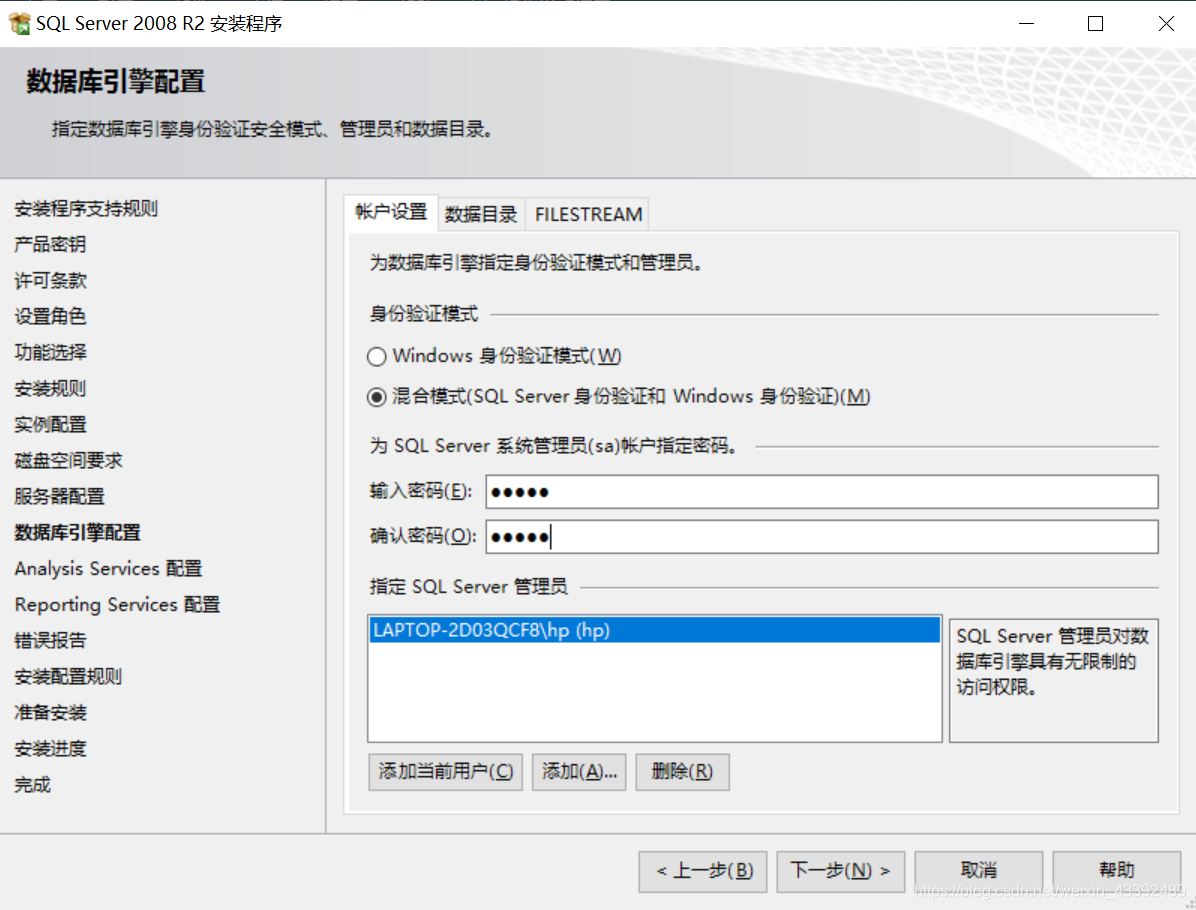The width and height of the screenshot is (1196, 910).
Task: Click 安装进度 step in sidebar
Action: click(50, 748)
